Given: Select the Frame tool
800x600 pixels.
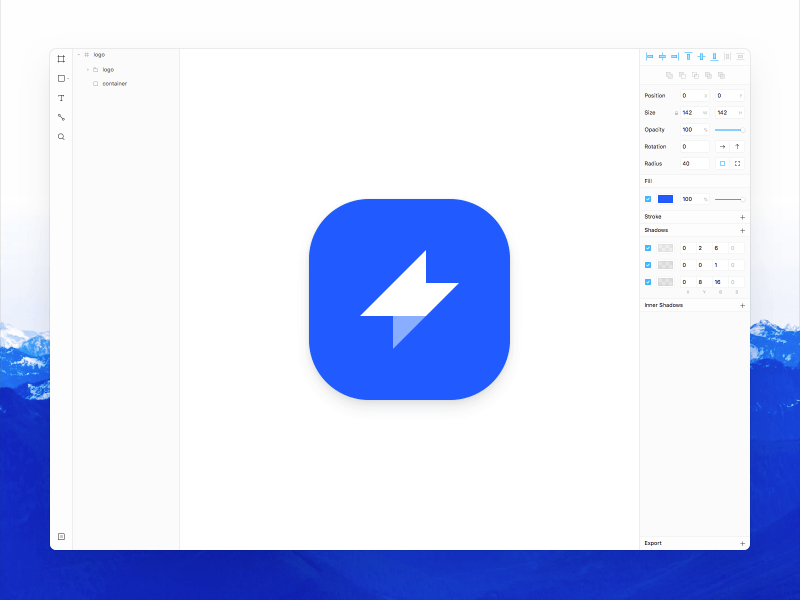Looking at the screenshot, I should click(x=60, y=58).
